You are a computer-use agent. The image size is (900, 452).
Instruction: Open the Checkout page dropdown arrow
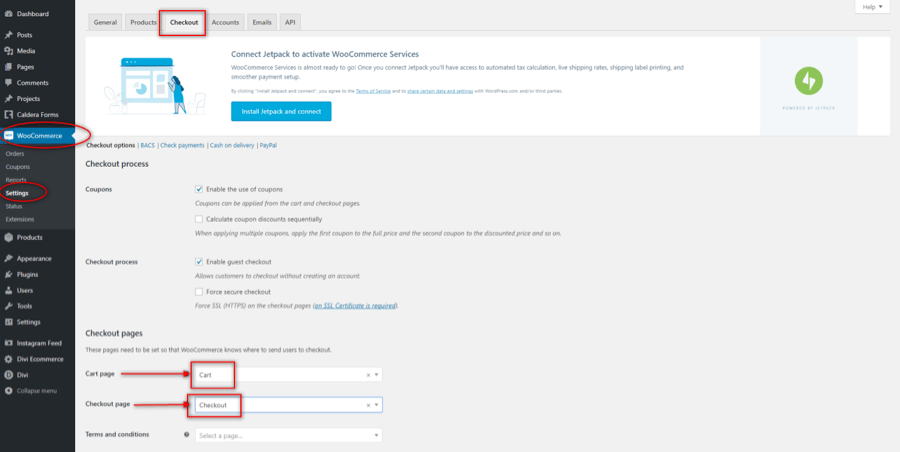tap(376, 405)
